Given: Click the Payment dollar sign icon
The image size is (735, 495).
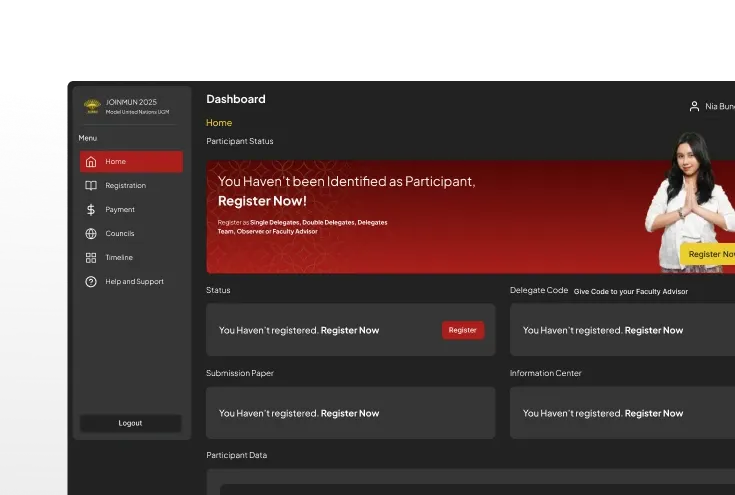Looking at the screenshot, I should 91,210.
